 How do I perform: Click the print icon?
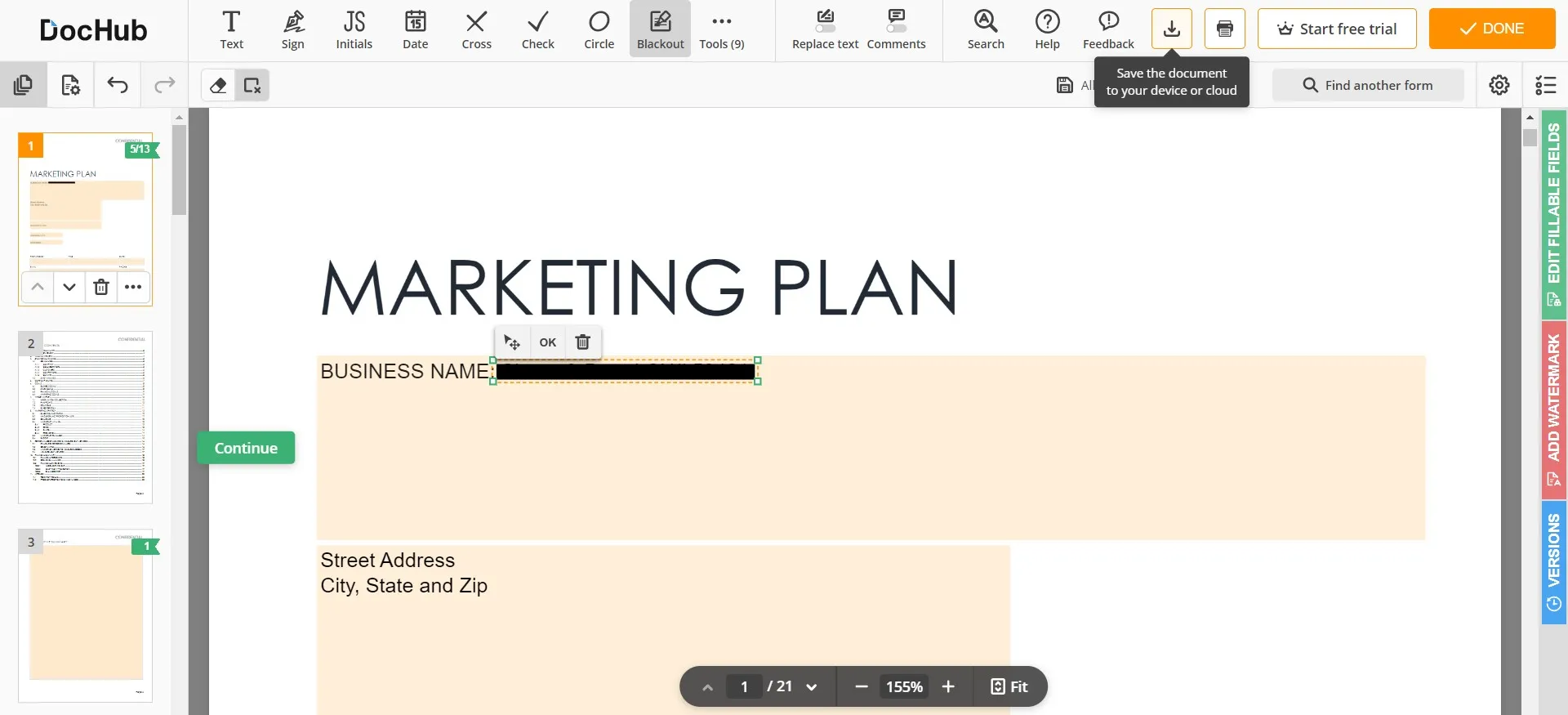[x=1224, y=29]
